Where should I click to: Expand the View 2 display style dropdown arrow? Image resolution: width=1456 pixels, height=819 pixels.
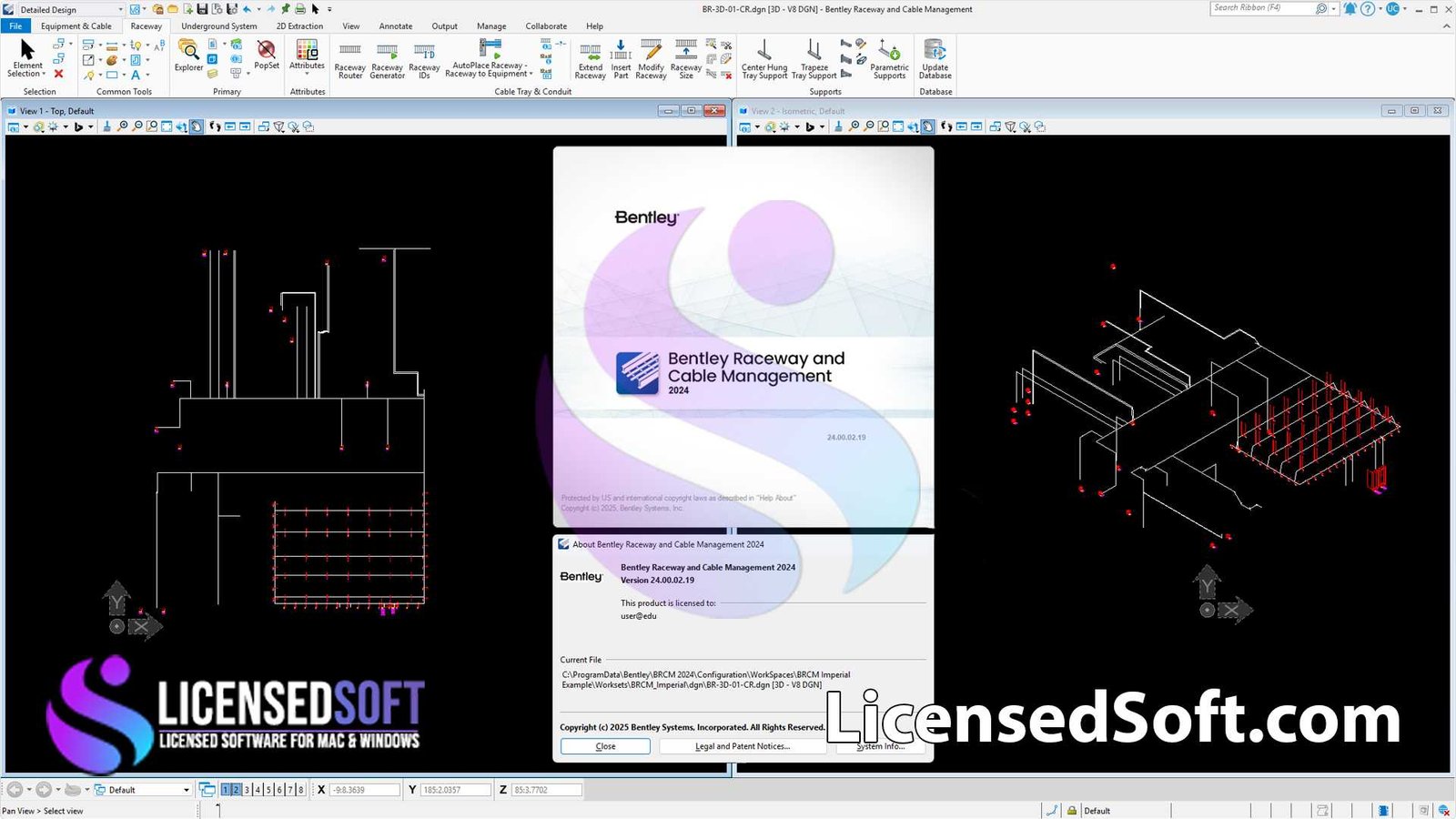tap(797, 126)
